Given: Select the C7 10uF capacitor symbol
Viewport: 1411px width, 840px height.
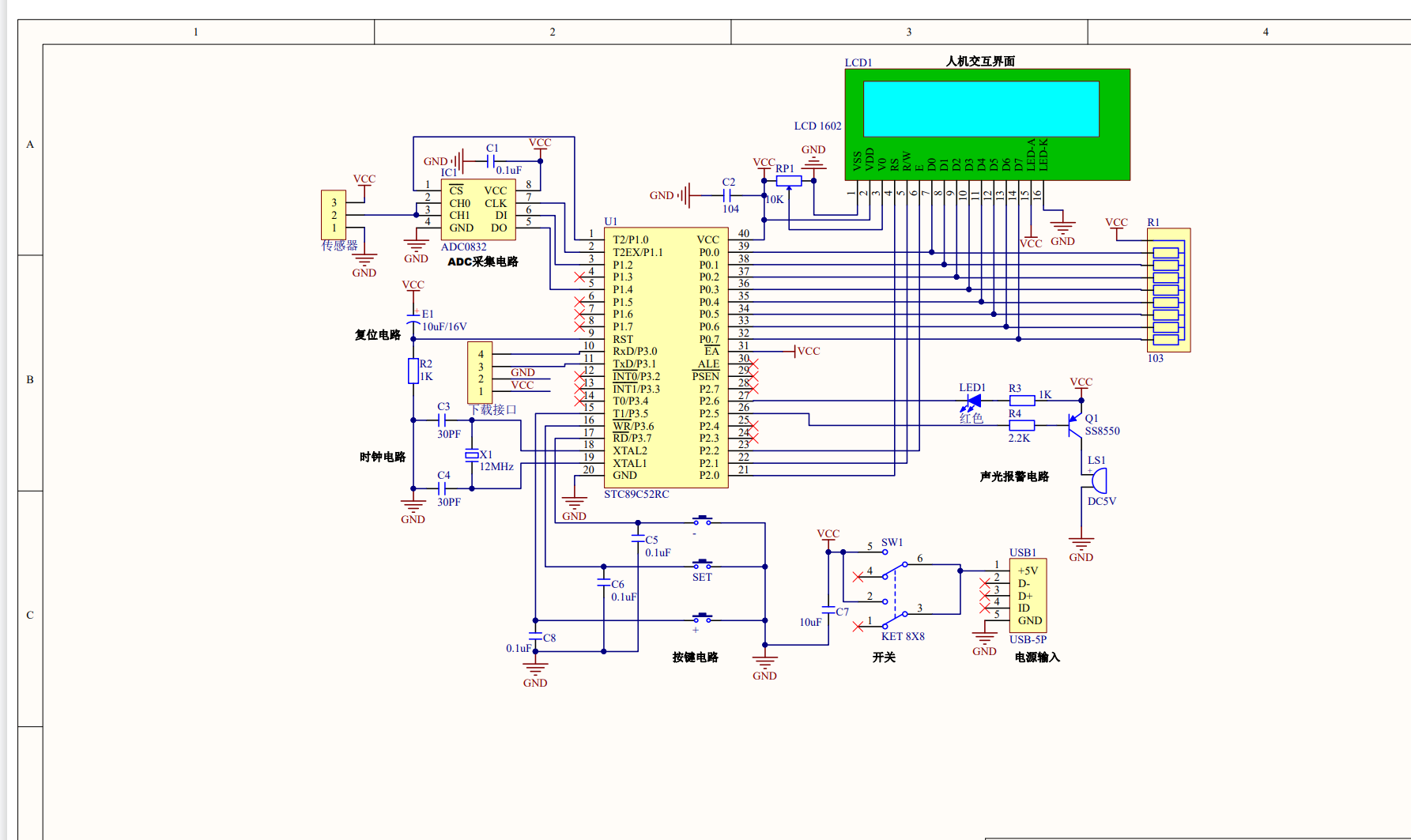Looking at the screenshot, I should [828, 611].
